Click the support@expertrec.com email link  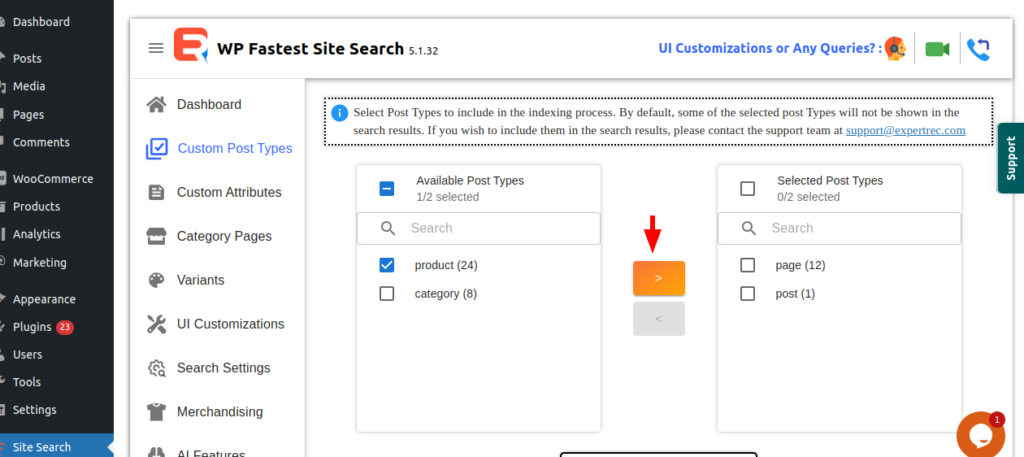905,130
